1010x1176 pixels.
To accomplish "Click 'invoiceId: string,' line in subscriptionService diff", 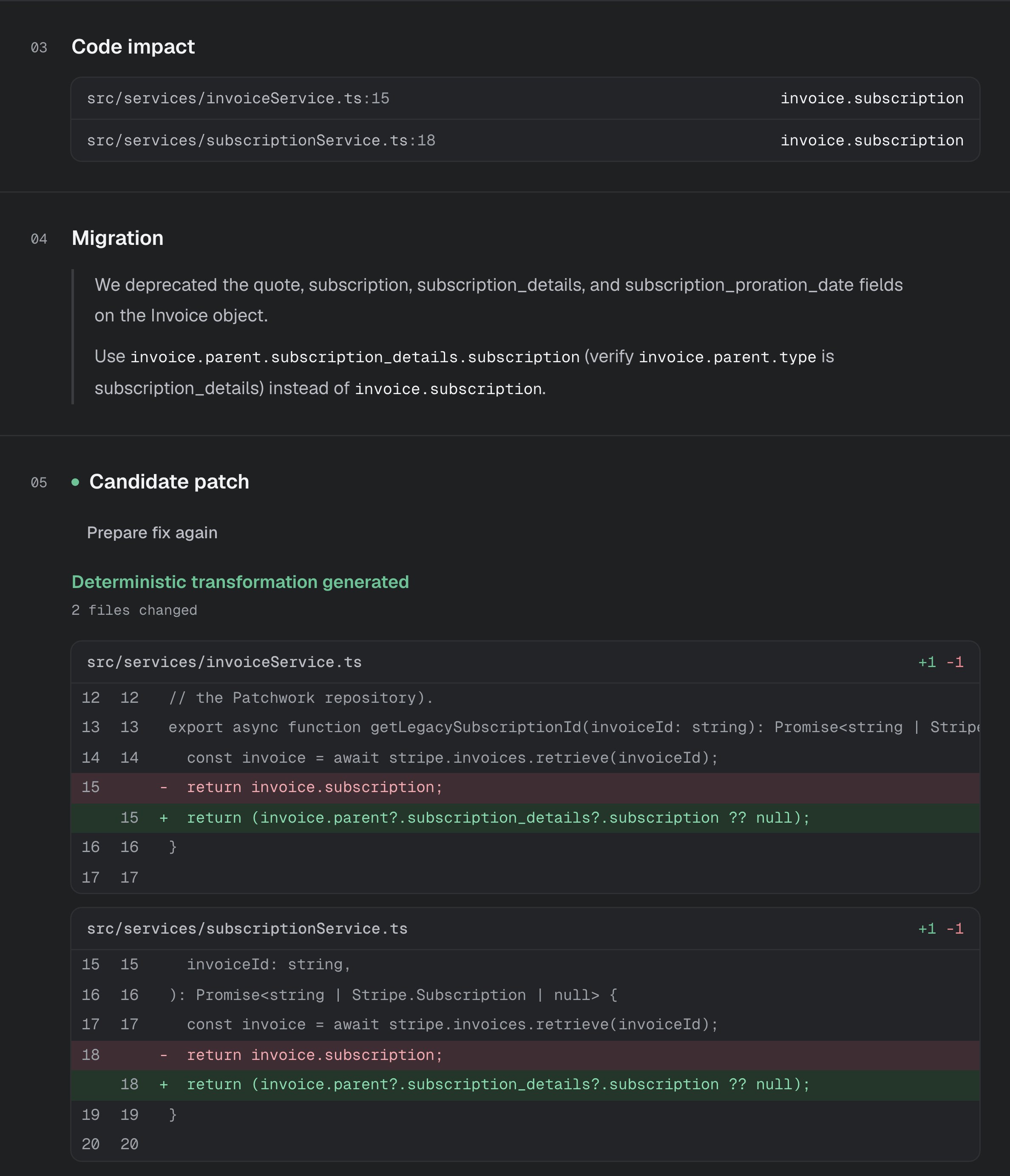I will pos(525,964).
